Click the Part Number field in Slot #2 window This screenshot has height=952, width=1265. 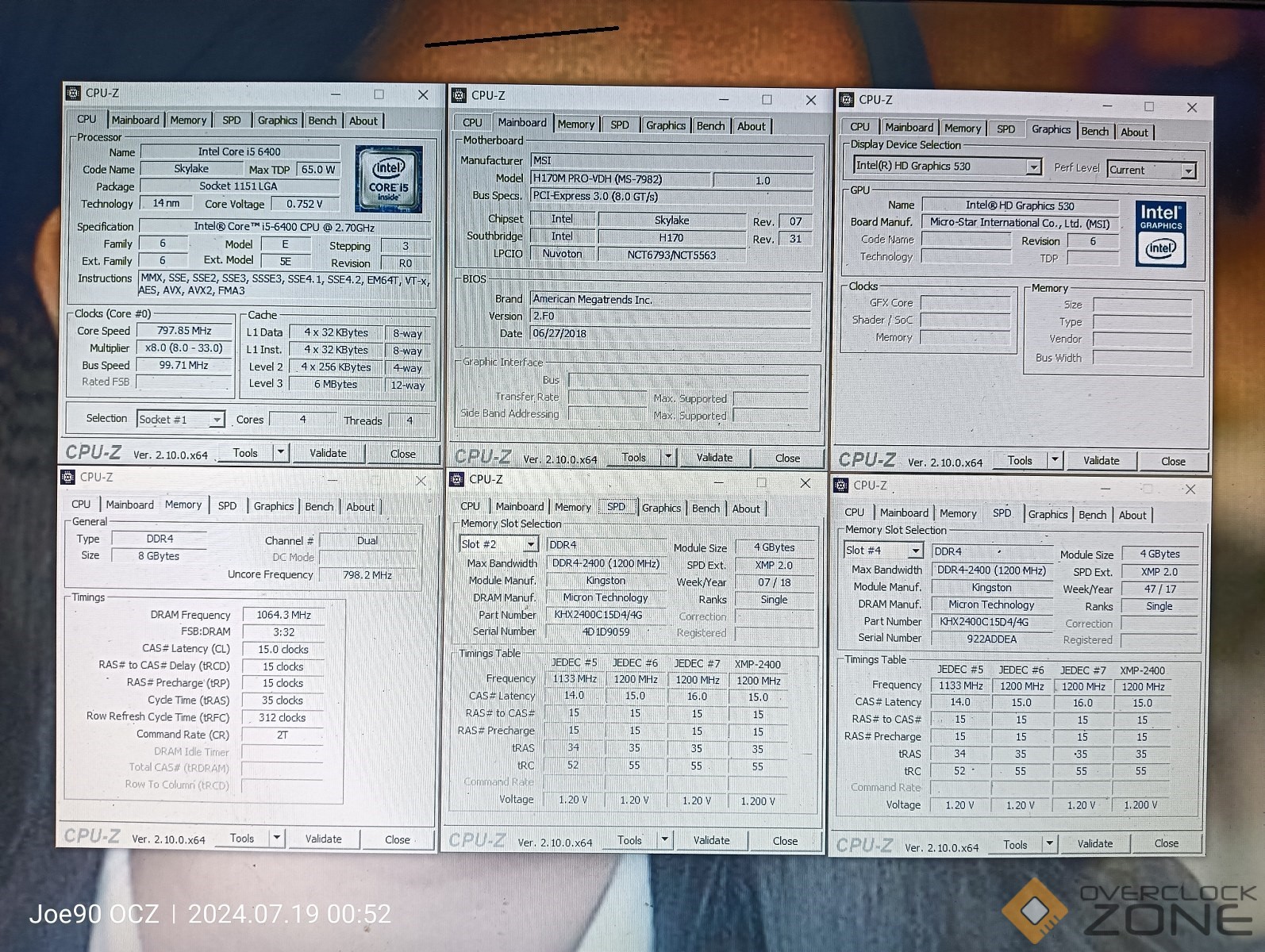(x=606, y=615)
